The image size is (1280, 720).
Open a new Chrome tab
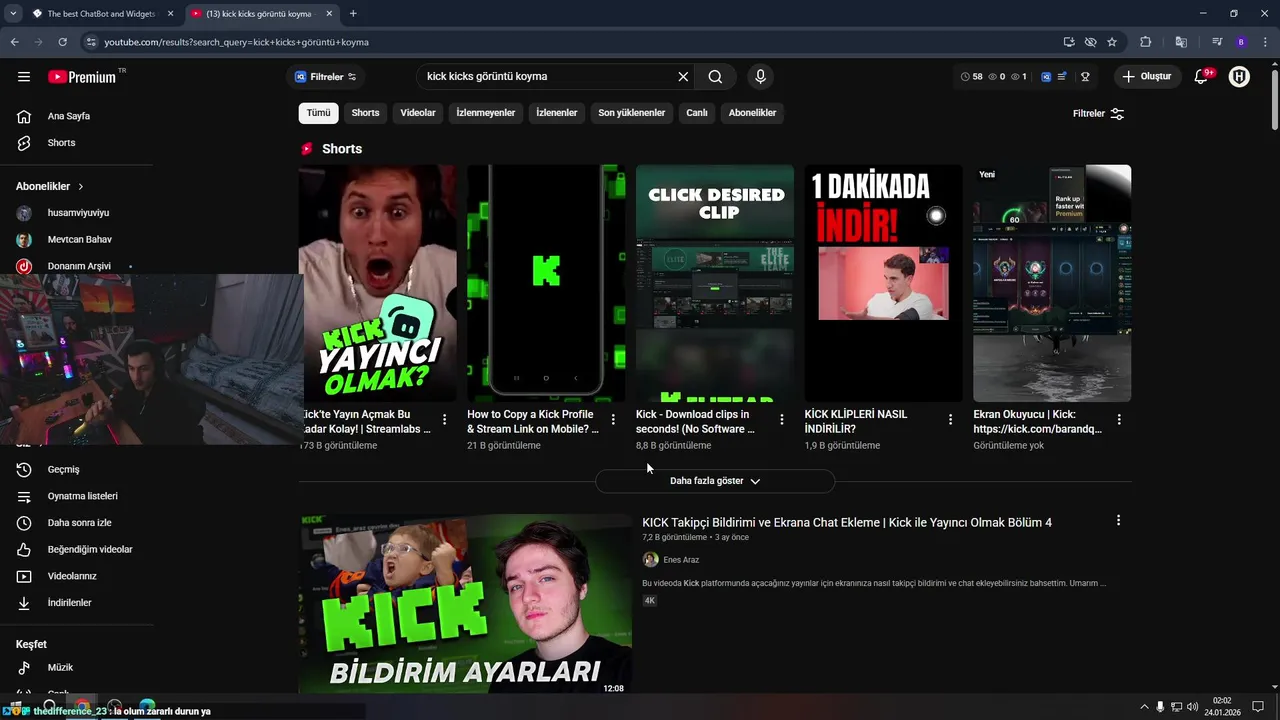[x=353, y=14]
